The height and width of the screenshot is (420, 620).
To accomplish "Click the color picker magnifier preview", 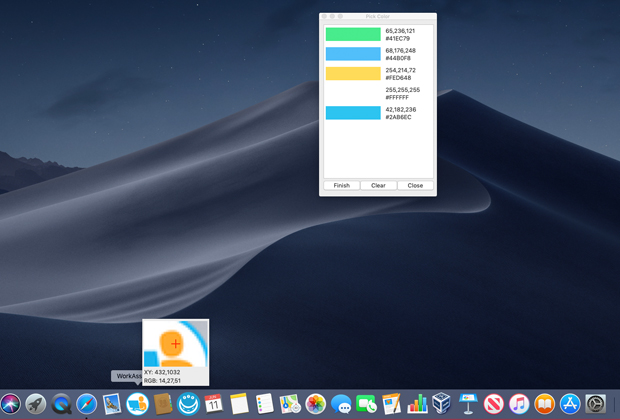I will (x=176, y=343).
